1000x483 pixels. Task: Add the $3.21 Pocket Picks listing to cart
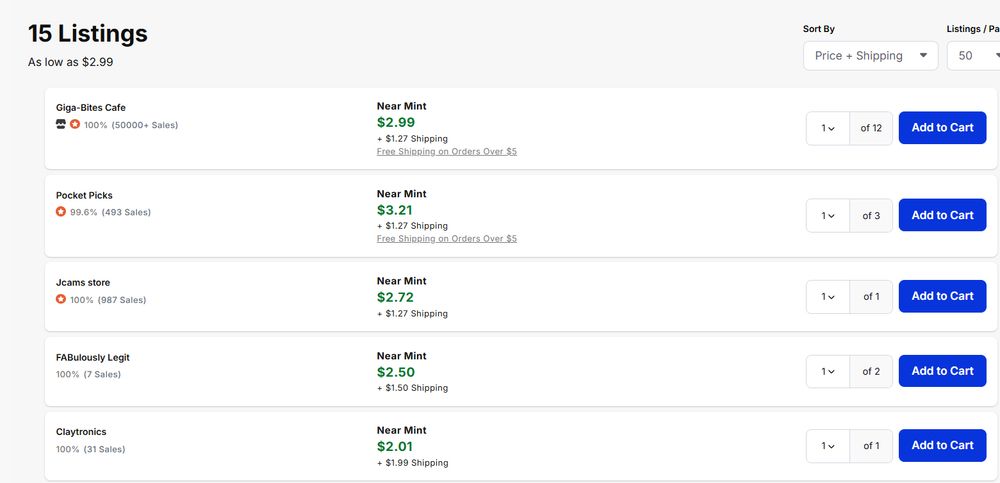tap(942, 215)
